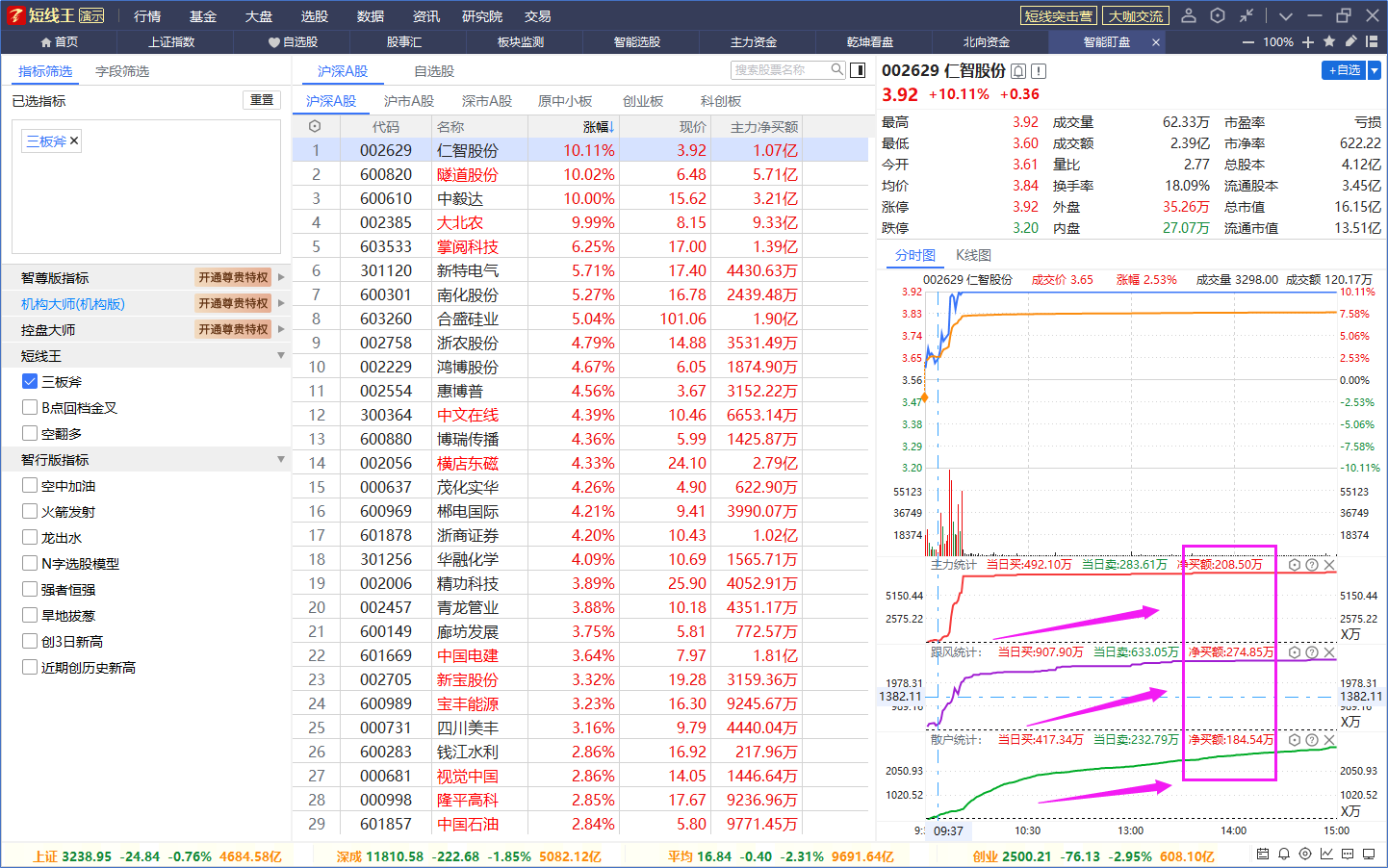Click the line chart icon in status bar
This screenshot has height=868, width=1388.
pyautogui.click(x=1326, y=854)
